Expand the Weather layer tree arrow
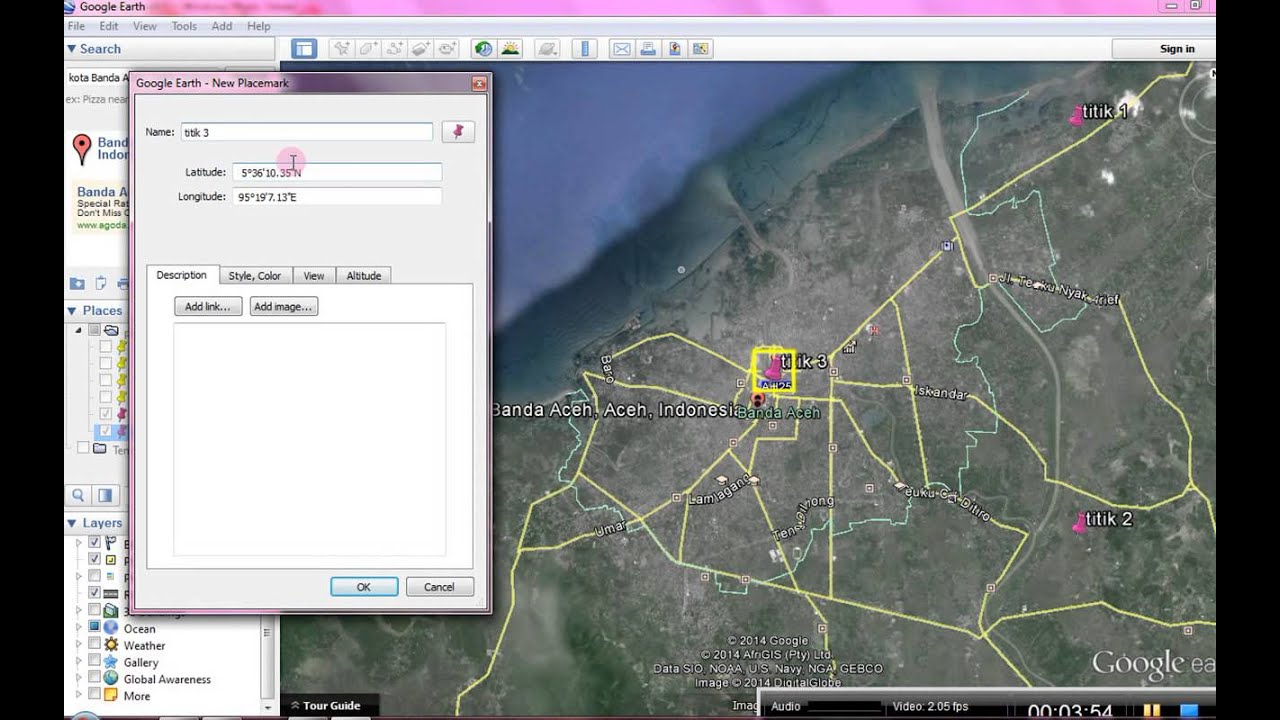Screen dimensions: 1280x720 79,645
